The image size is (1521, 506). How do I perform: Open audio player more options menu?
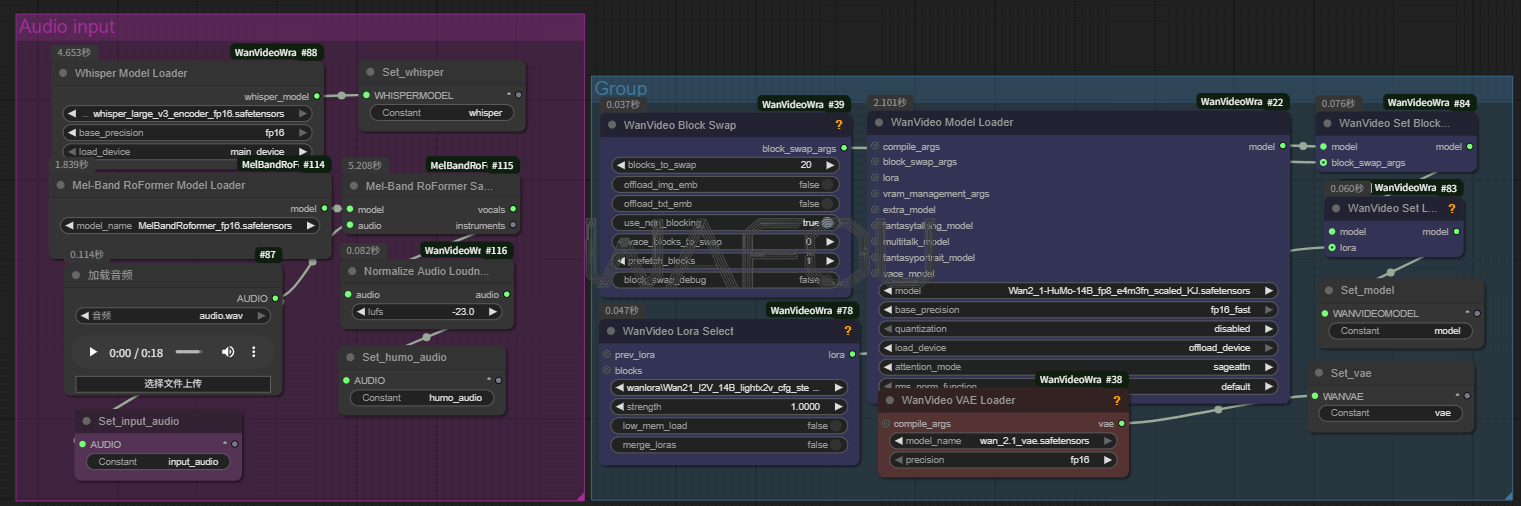pos(254,352)
